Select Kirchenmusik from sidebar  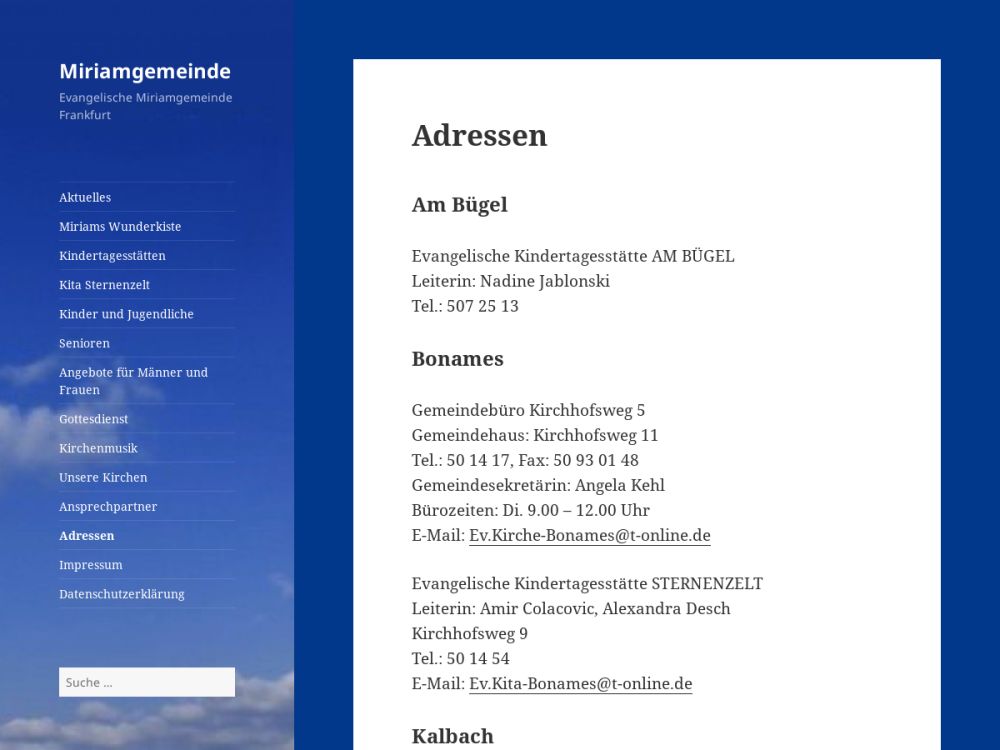click(x=98, y=447)
